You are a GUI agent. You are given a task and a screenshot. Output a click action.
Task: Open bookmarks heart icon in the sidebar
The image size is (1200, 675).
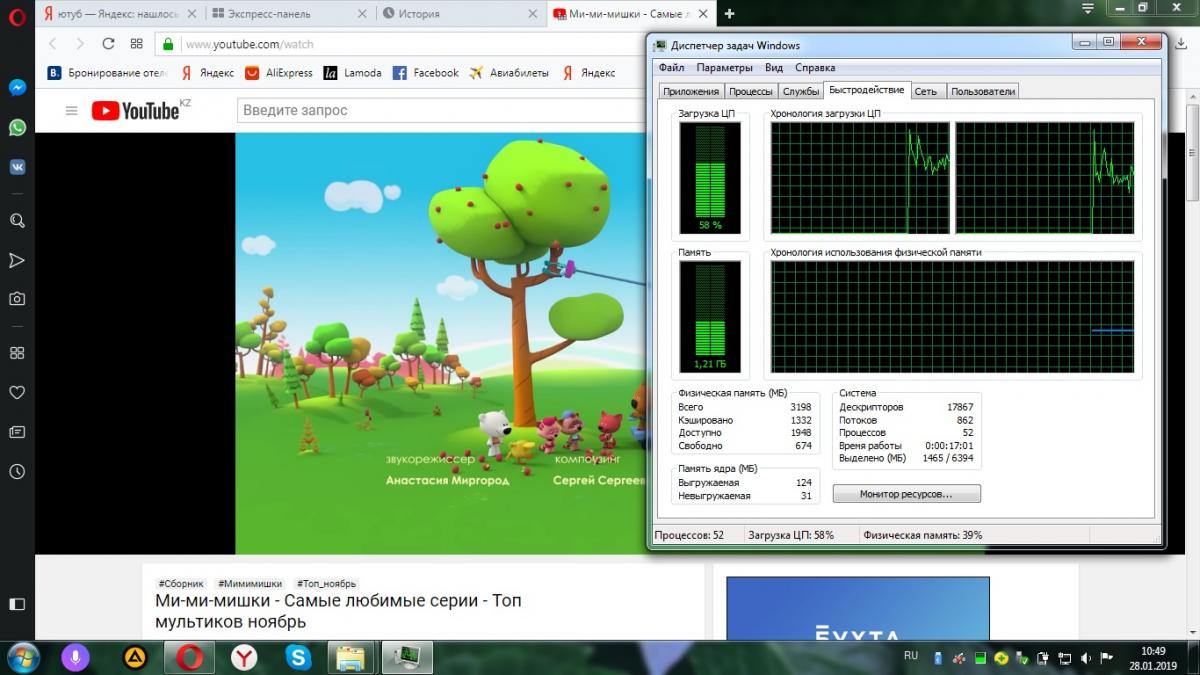17,392
